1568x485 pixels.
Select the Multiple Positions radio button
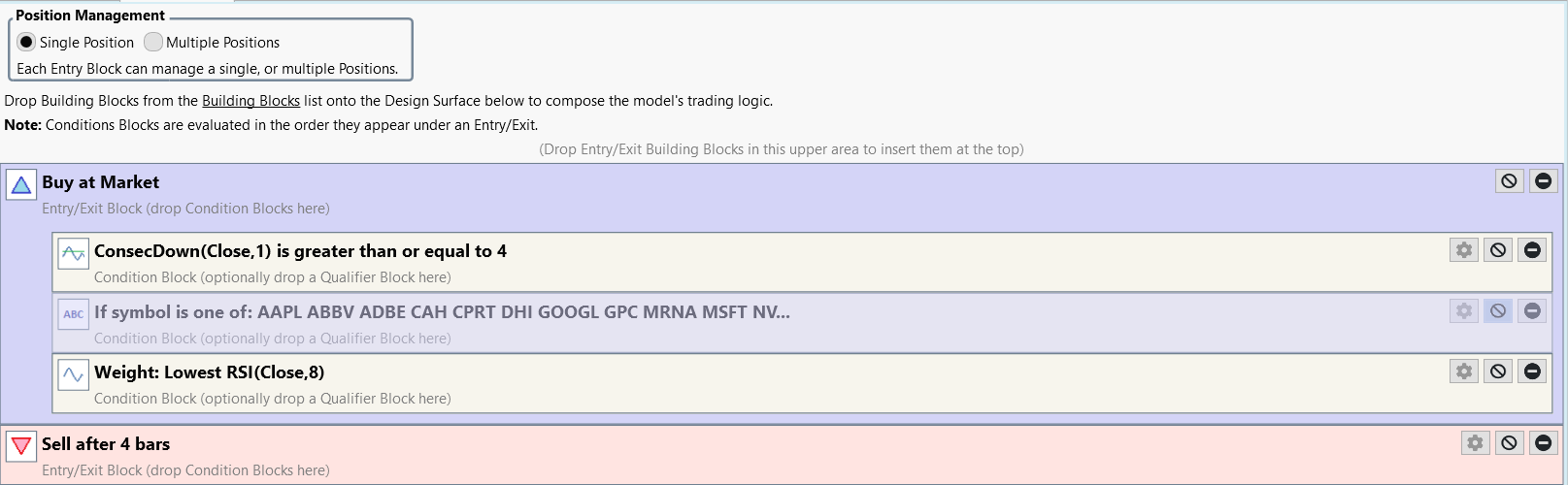(153, 42)
